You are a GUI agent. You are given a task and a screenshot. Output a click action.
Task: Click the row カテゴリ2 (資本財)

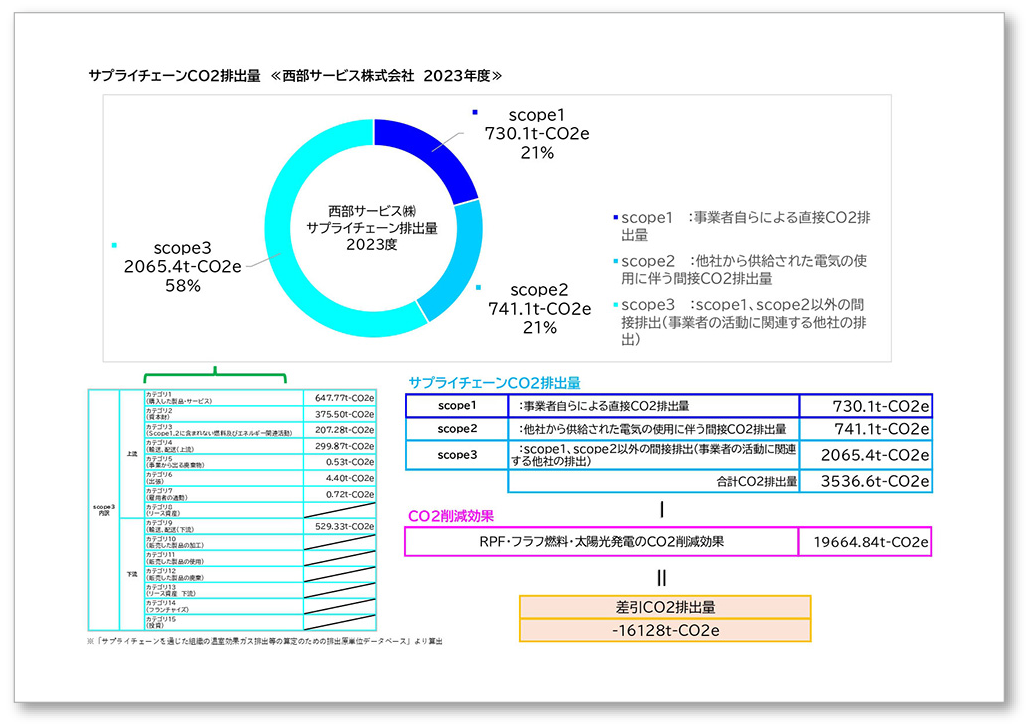(223, 414)
